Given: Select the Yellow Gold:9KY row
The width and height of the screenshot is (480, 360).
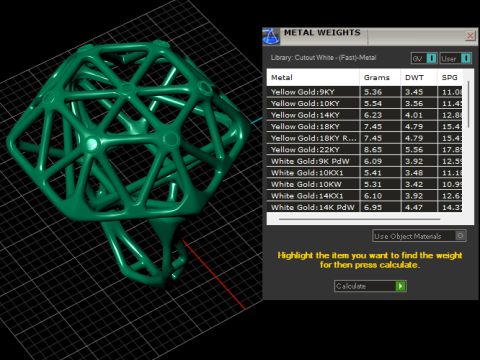Looking at the screenshot, I should pyautogui.click(x=364, y=92).
